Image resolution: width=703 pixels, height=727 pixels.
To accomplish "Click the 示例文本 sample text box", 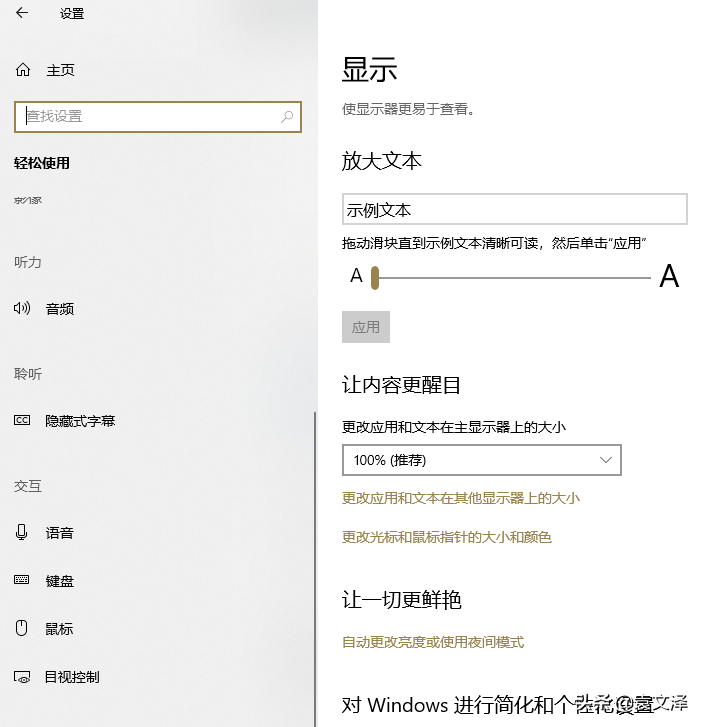I will (514, 210).
